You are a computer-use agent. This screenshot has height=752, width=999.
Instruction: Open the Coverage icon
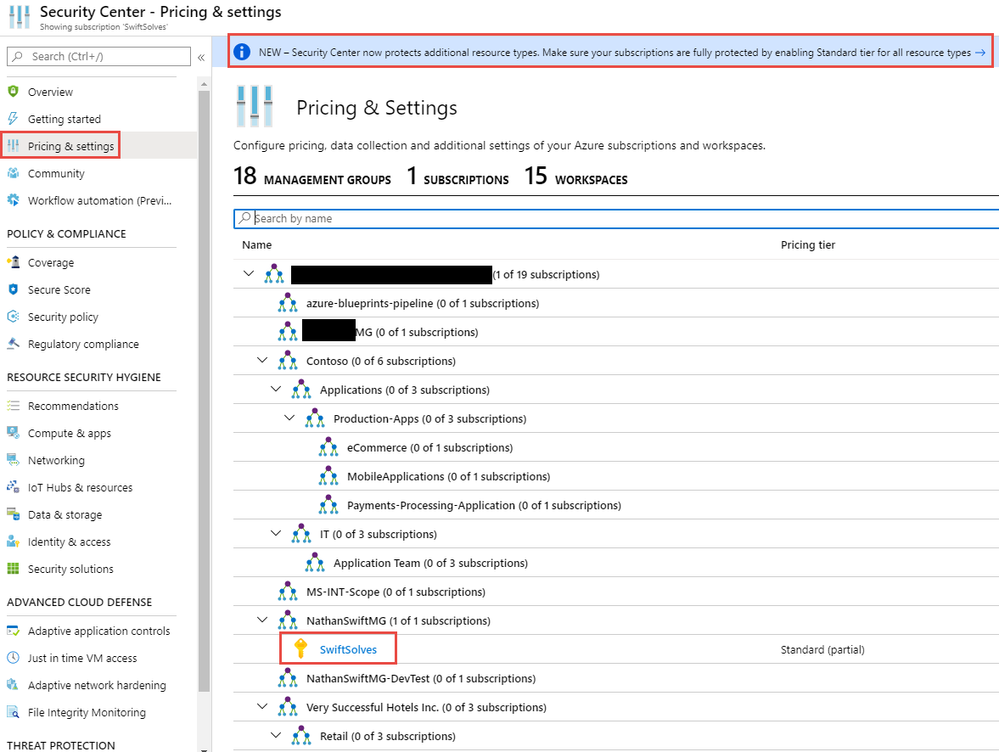point(13,262)
